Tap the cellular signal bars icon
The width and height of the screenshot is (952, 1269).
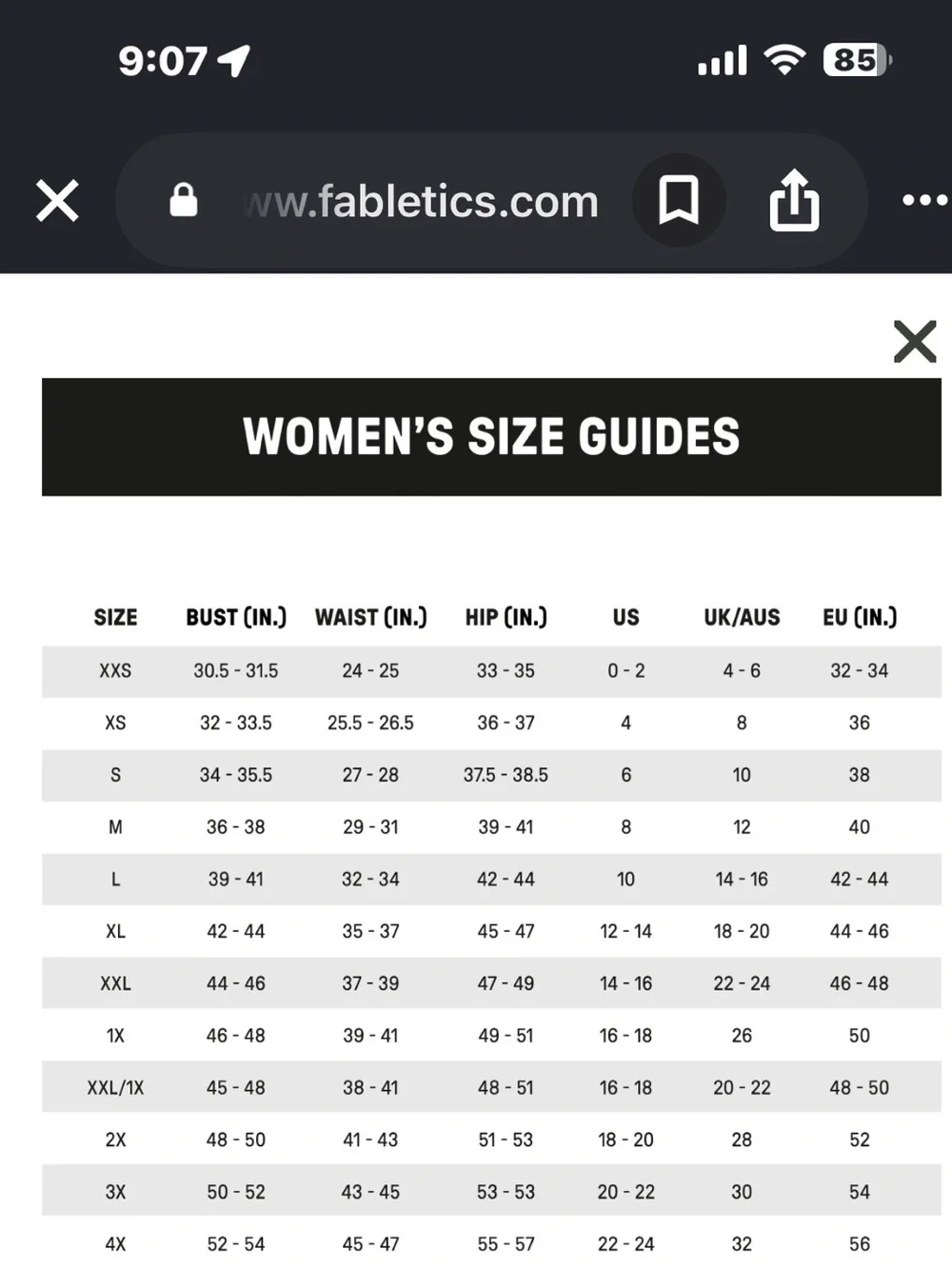click(x=723, y=60)
